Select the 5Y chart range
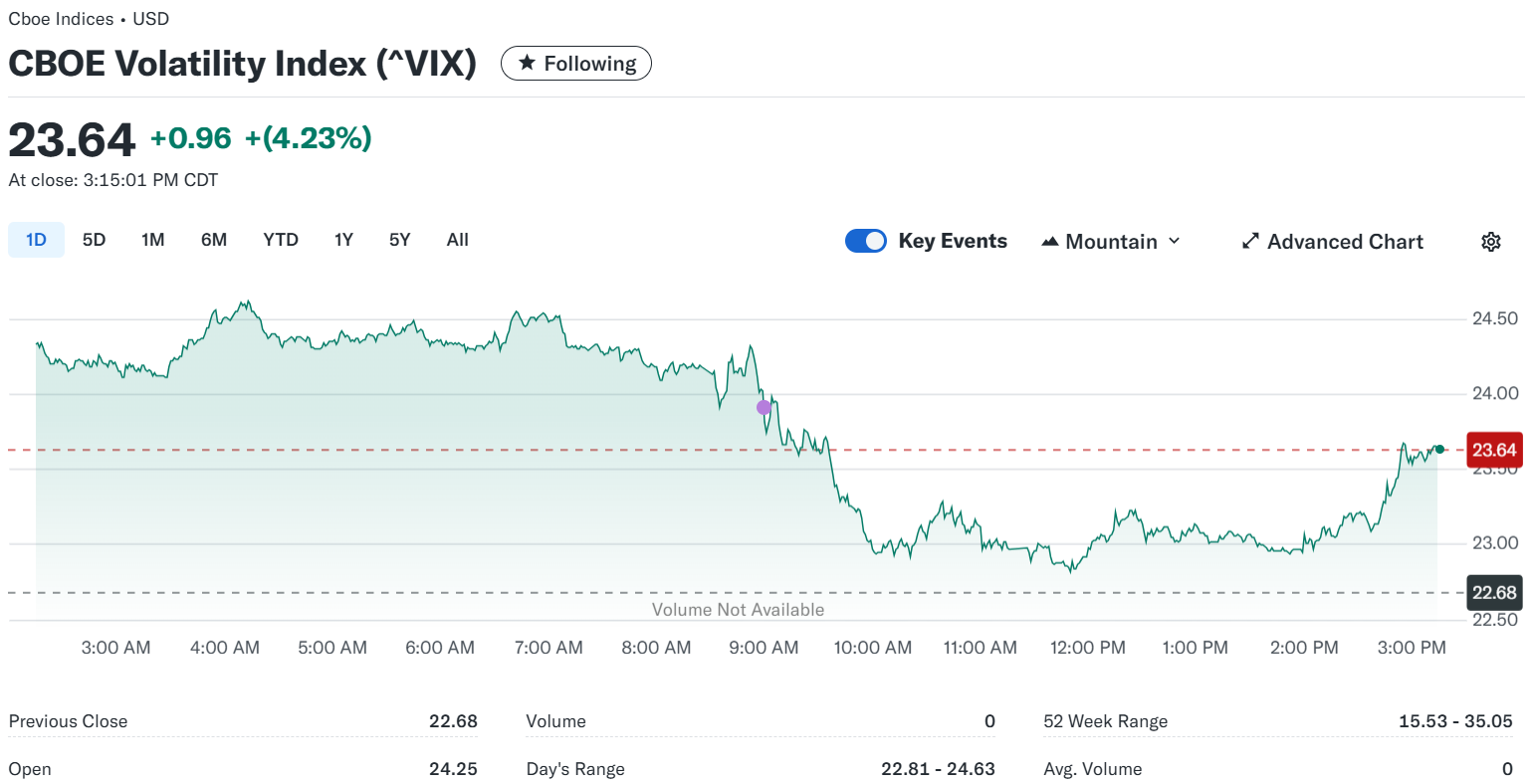The image size is (1530, 784). (399, 240)
